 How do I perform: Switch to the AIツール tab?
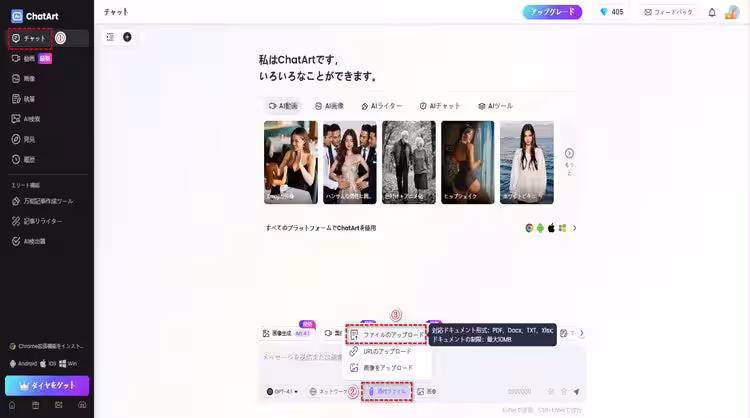click(x=495, y=106)
